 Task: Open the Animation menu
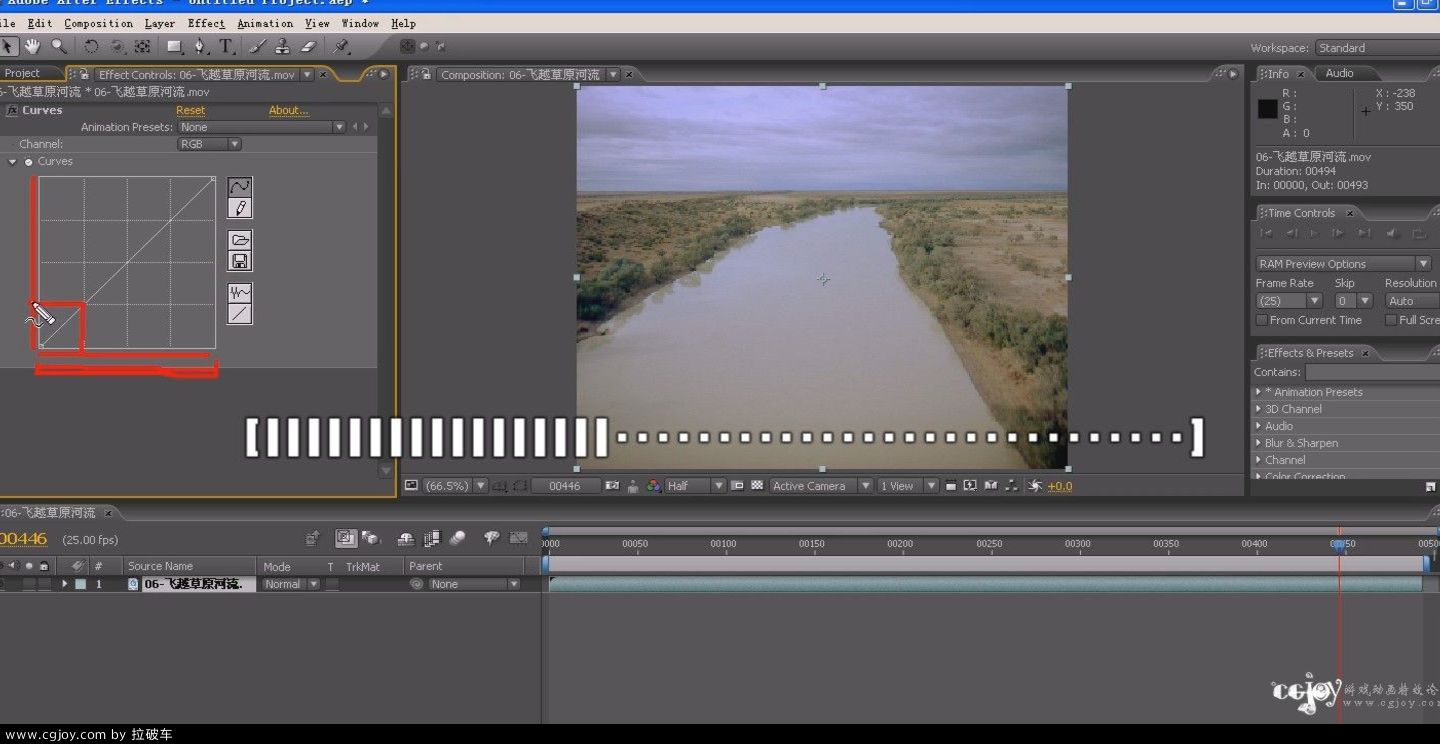(265, 23)
